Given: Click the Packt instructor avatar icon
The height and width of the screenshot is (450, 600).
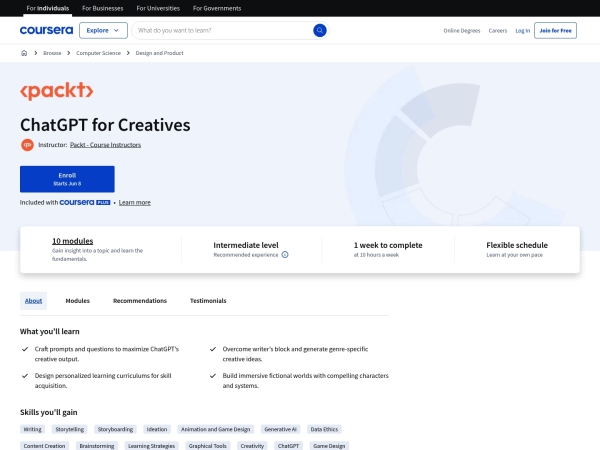Looking at the screenshot, I should [27, 145].
